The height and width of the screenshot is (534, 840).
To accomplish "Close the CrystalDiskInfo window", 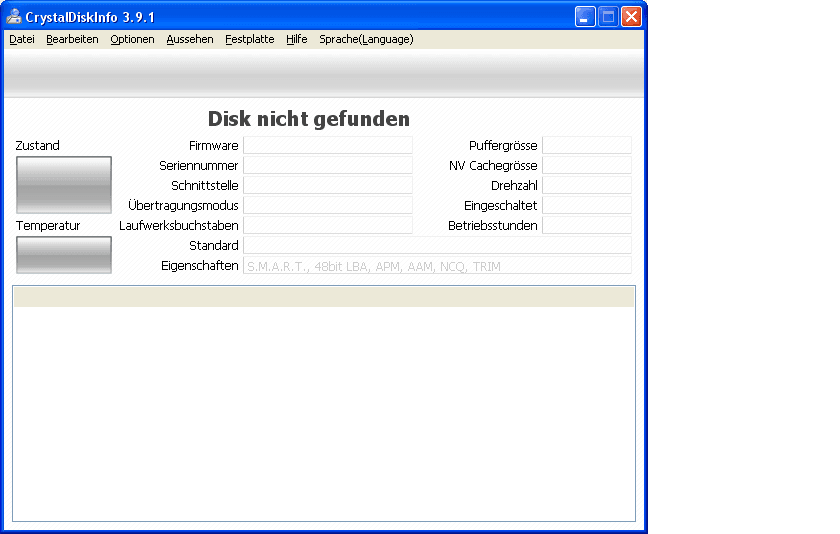I will 631,17.
